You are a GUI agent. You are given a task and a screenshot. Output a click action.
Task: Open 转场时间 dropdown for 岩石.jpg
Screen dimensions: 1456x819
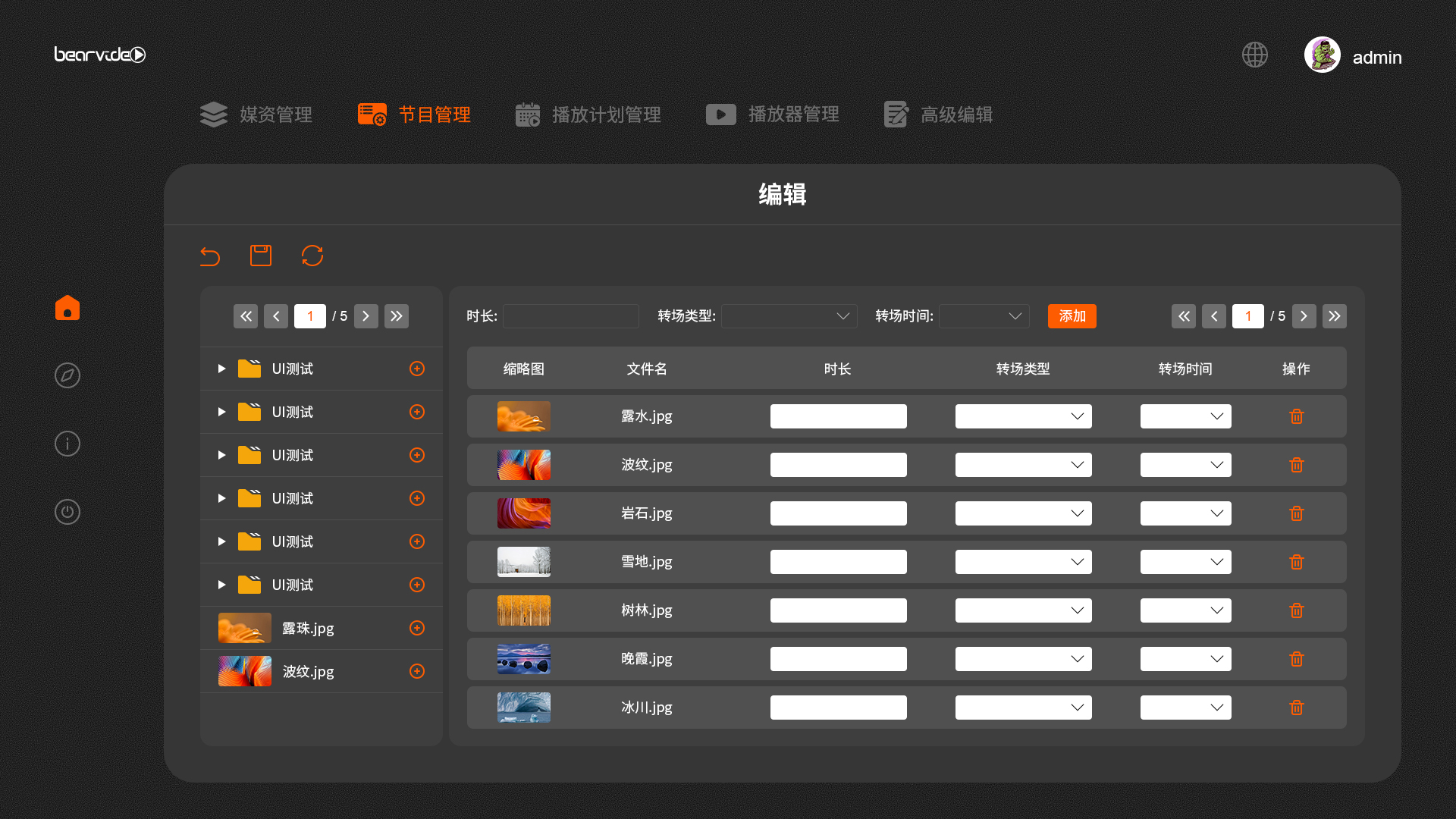[x=1186, y=513]
